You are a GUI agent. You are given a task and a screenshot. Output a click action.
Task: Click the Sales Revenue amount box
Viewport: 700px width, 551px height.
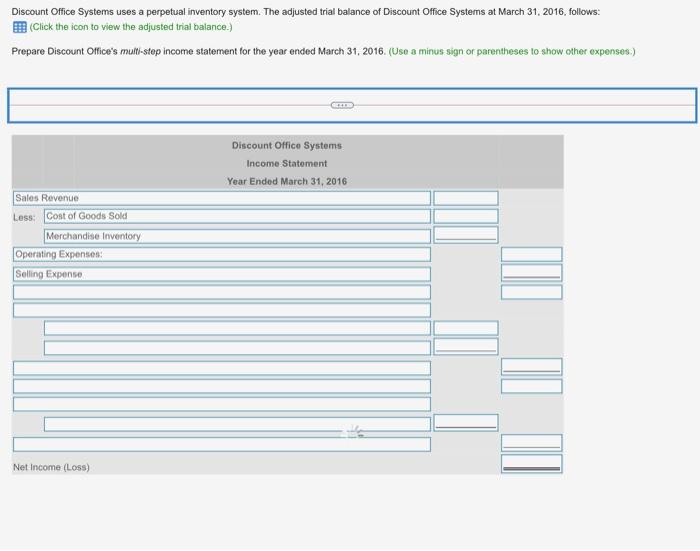click(x=466, y=198)
